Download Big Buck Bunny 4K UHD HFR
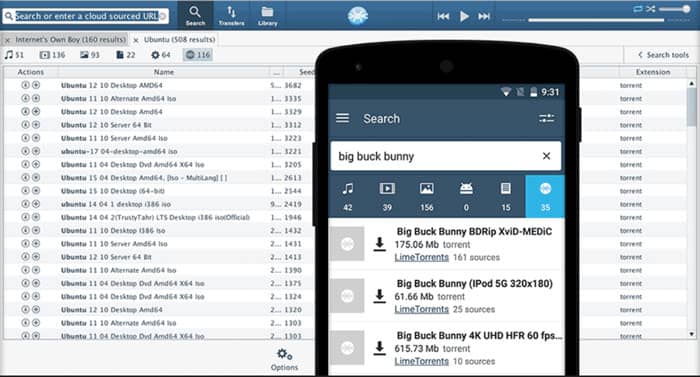 (x=379, y=348)
